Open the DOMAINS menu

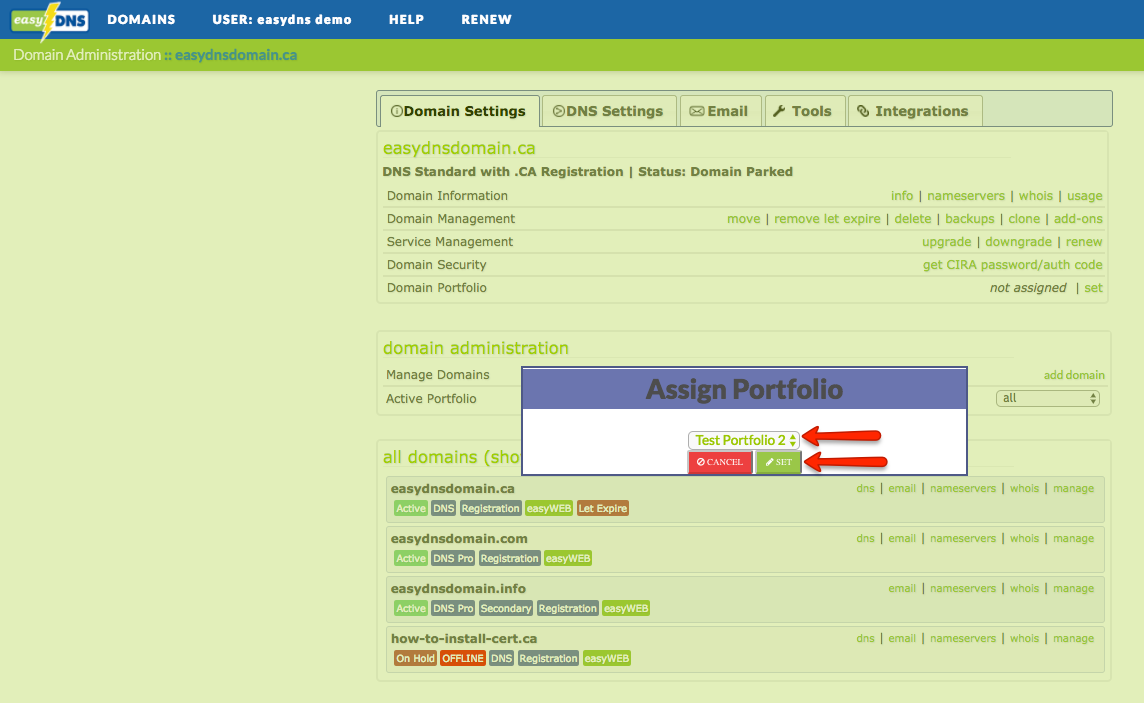(x=142, y=20)
